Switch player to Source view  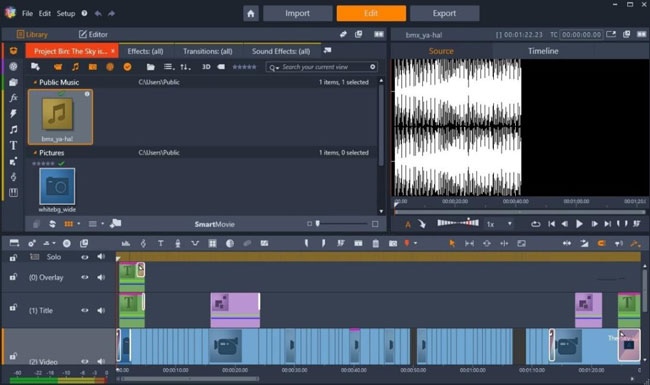441,51
